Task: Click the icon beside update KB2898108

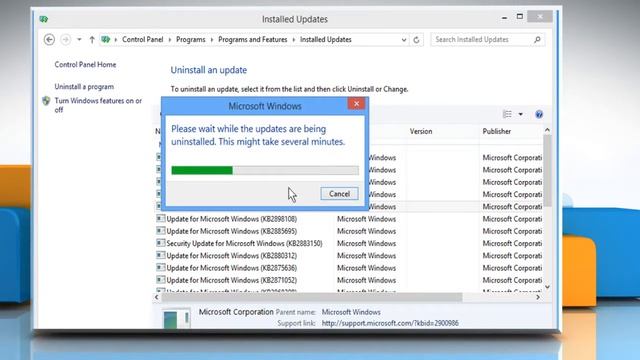Action: click(x=160, y=218)
